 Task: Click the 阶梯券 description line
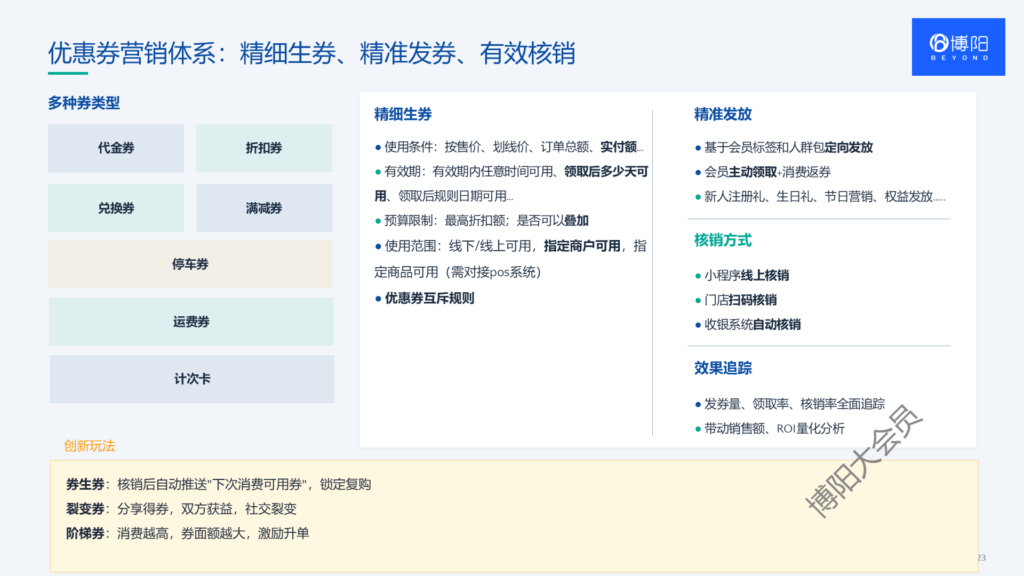click(x=187, y=534)
